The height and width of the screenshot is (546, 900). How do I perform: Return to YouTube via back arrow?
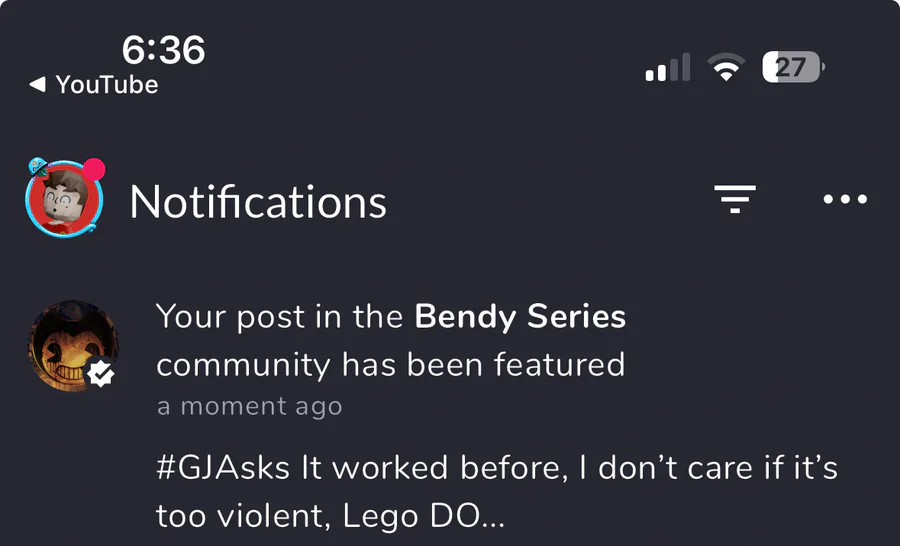(37, 85)
